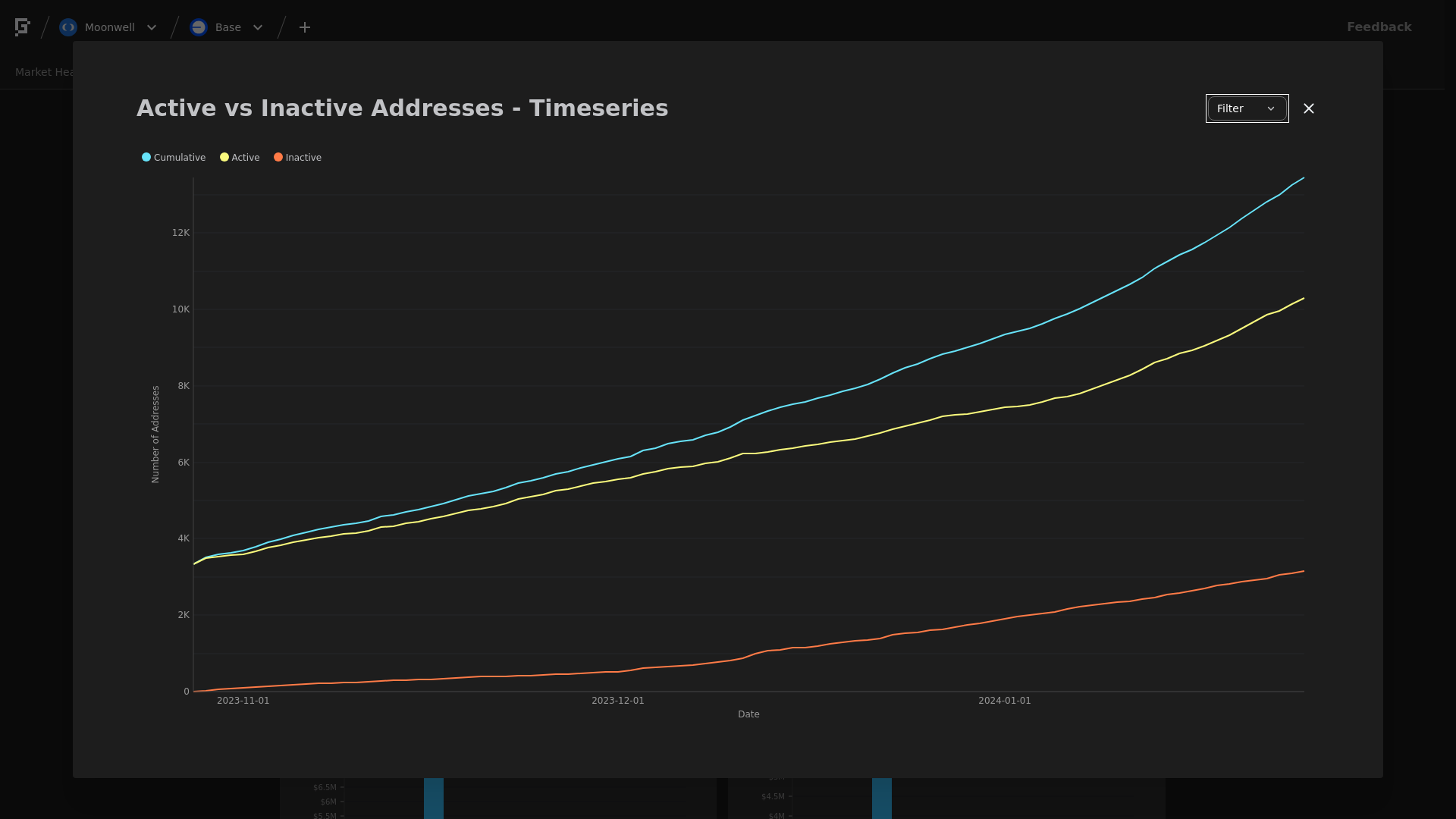This screenshot has height=819, width=1456.
Task: Click the 2023-12-01 date axis label
Action: (617, 701)
